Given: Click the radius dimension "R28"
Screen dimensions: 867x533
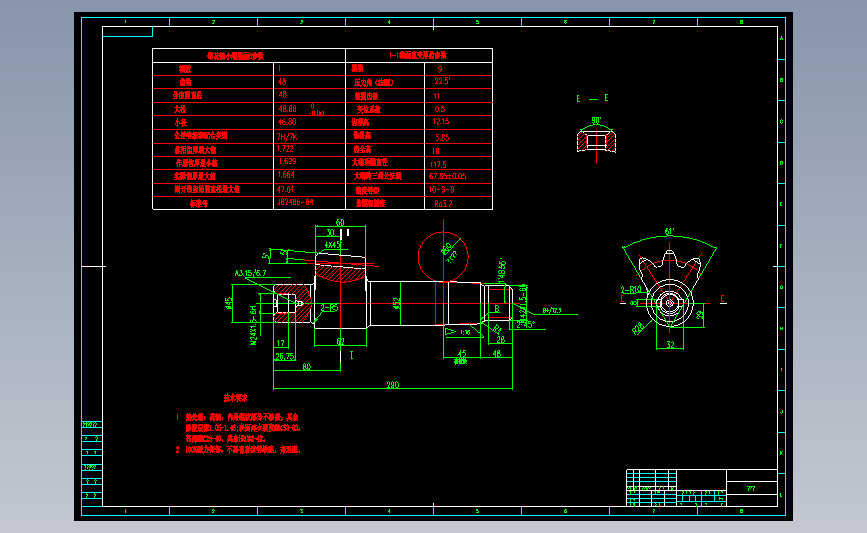Looking at the screenshot, I should click(x=638, y=328).
